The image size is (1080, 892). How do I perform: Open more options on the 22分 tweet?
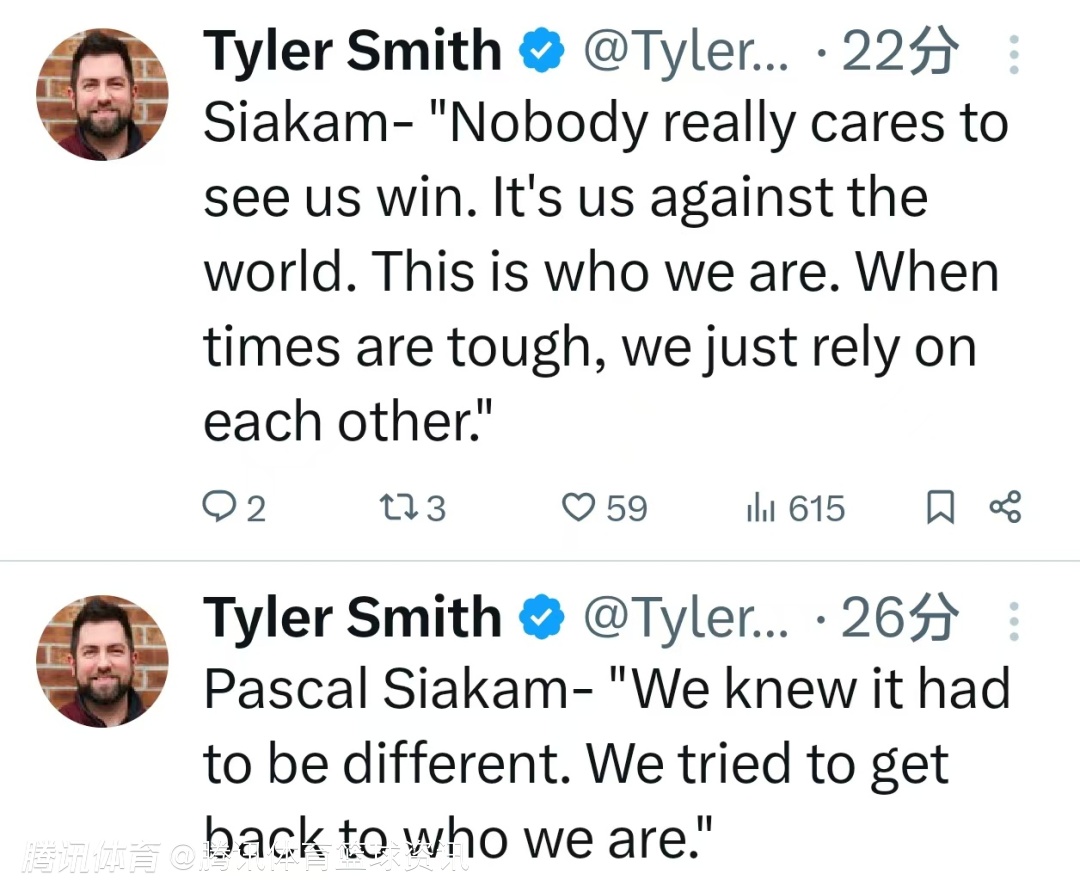pyautogui.click(x=1013, y=55)
